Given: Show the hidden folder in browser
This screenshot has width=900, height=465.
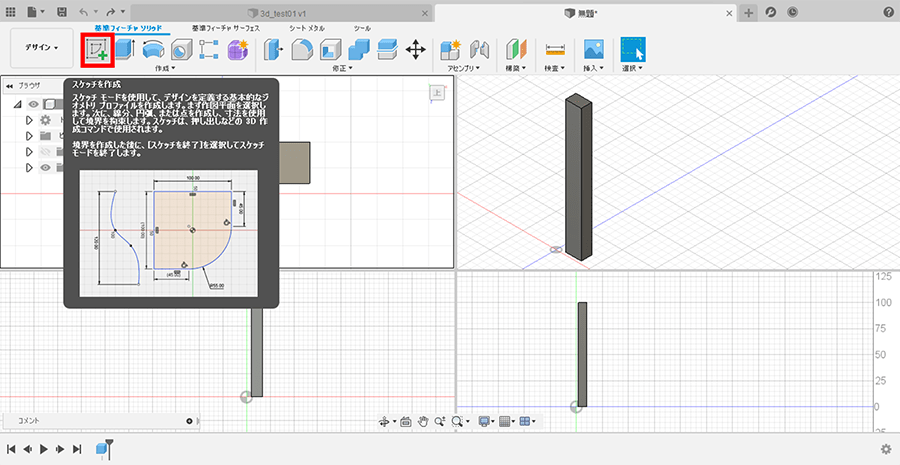Looking at the screenshot, I should point(45,152).
